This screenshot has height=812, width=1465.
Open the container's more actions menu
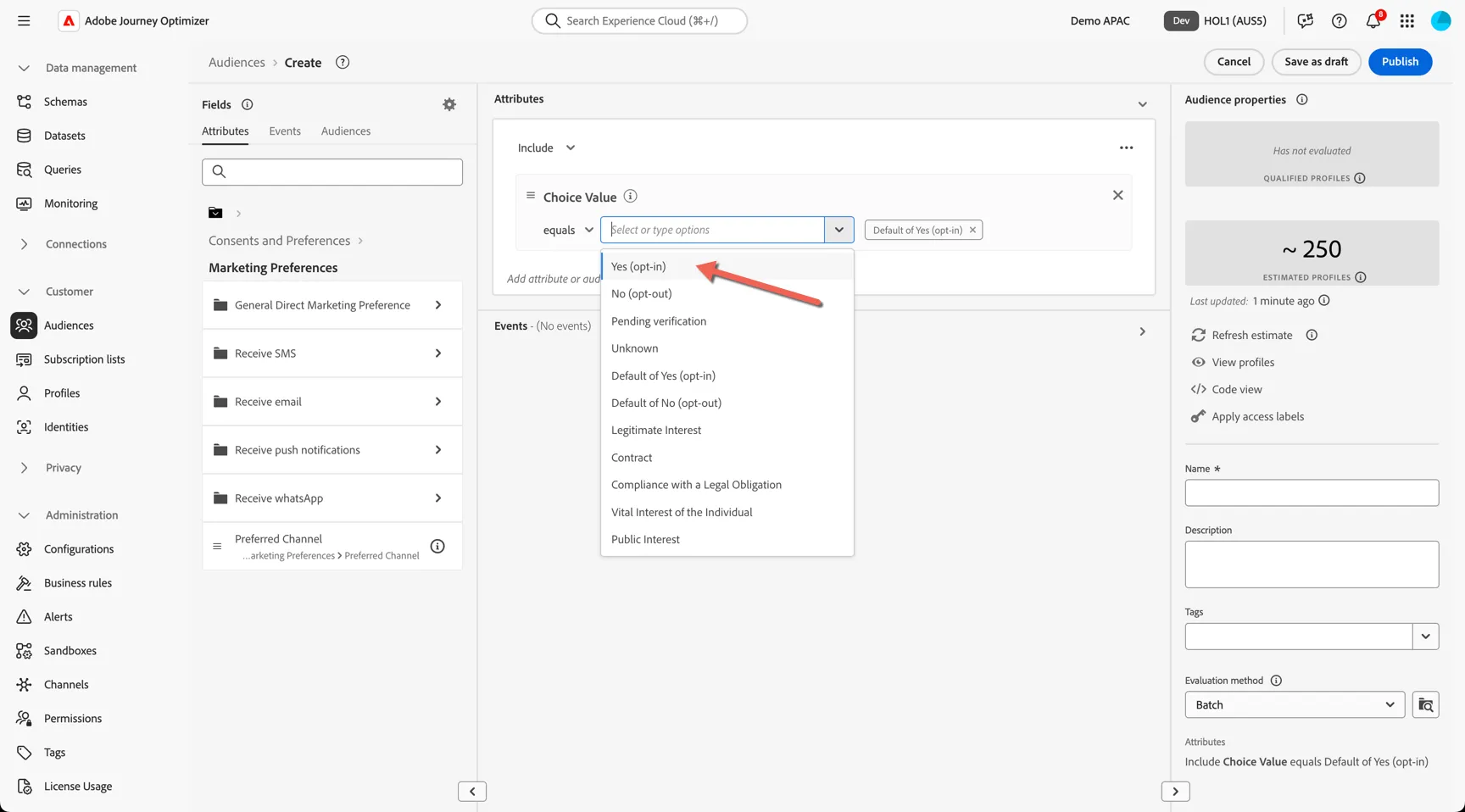[x=1126, y=147]
